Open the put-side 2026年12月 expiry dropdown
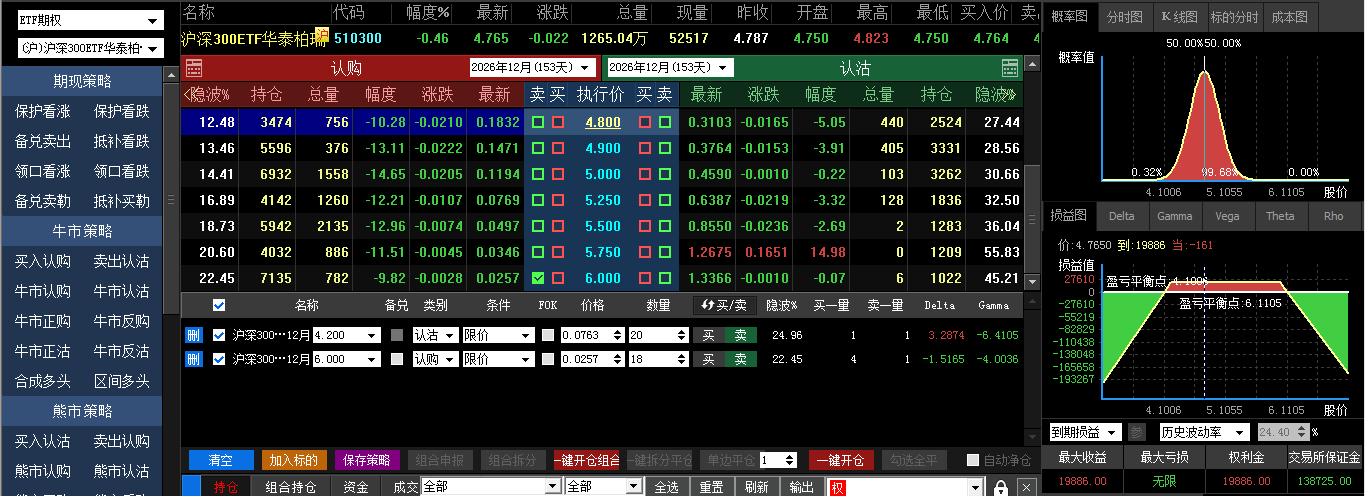Viewport: 1370px width, 496px height. click(x=670, y=67)
